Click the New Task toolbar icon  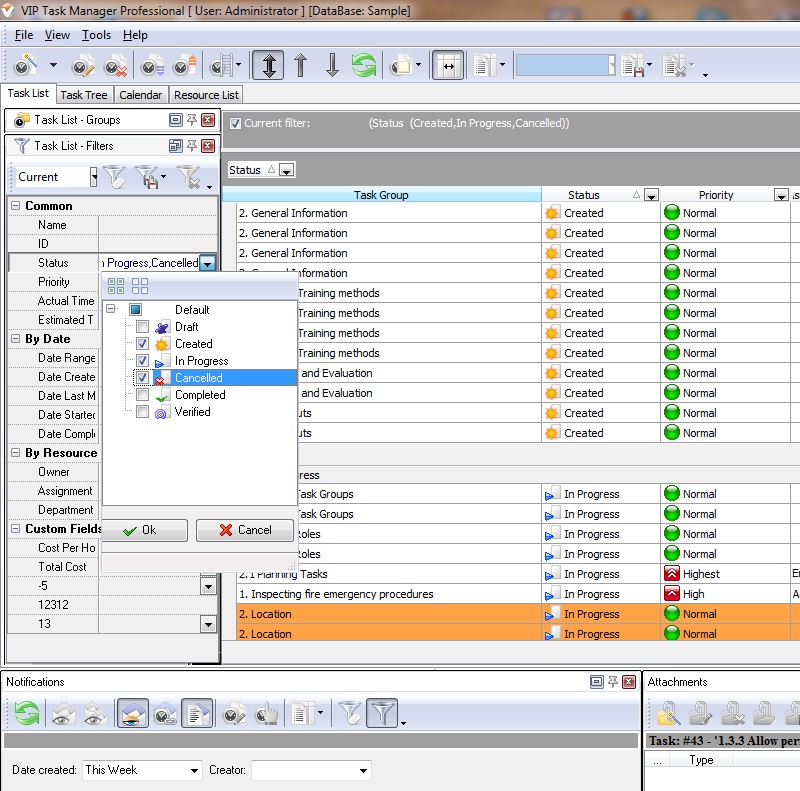27,66
